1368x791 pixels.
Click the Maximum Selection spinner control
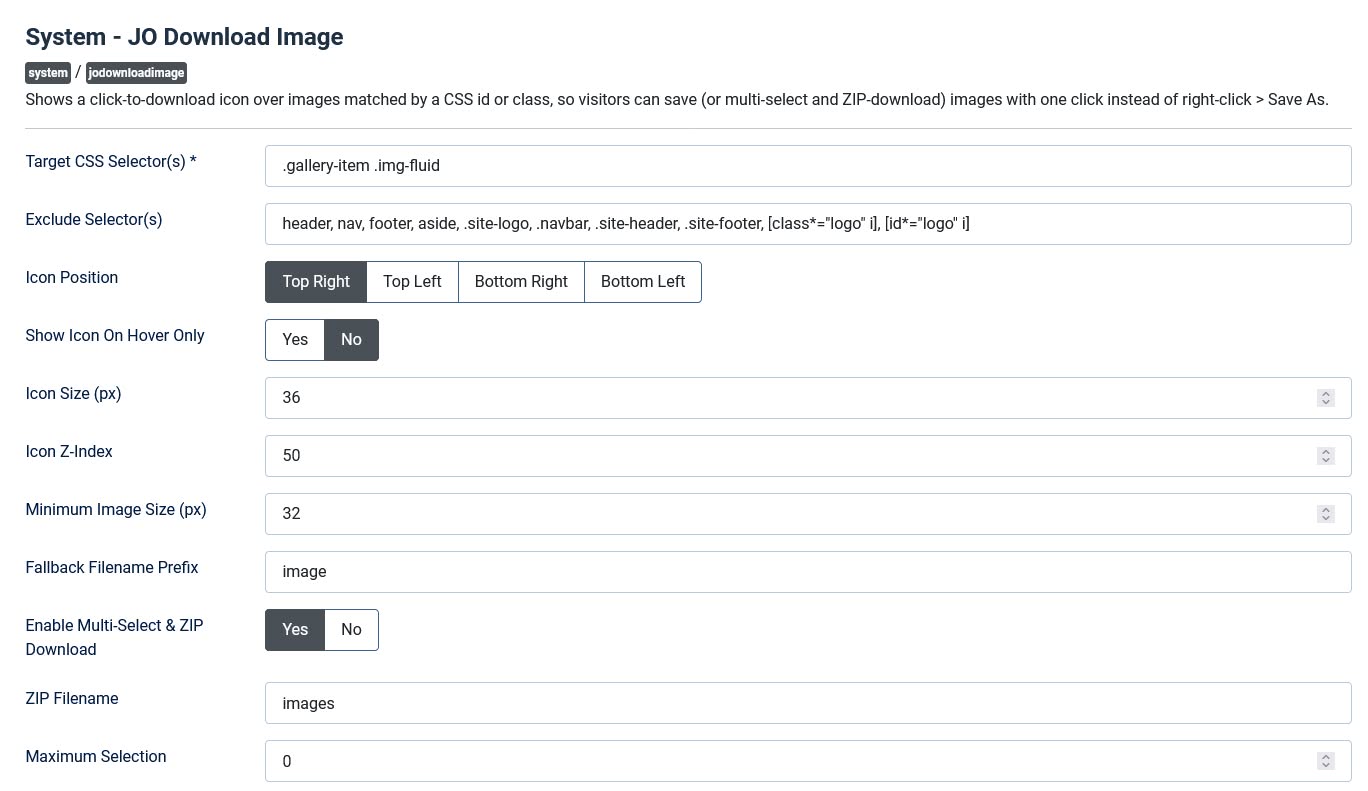pyautogui.click(x=1325, y=762)
